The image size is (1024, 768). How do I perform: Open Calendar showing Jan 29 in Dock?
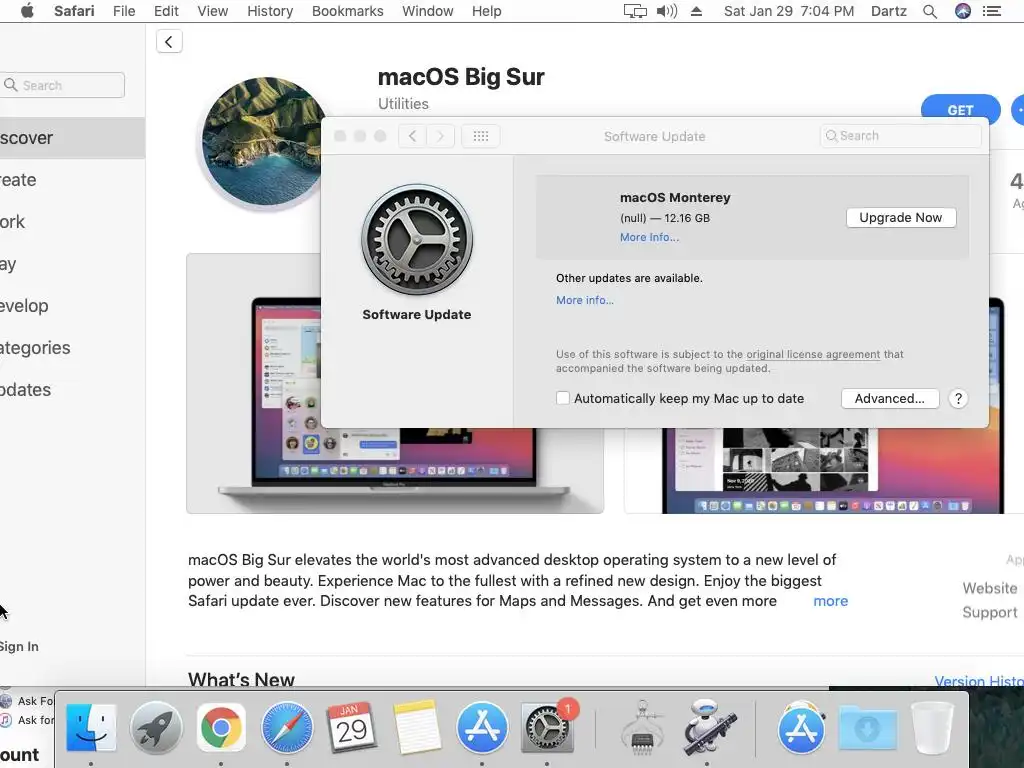tap(351, 727)
